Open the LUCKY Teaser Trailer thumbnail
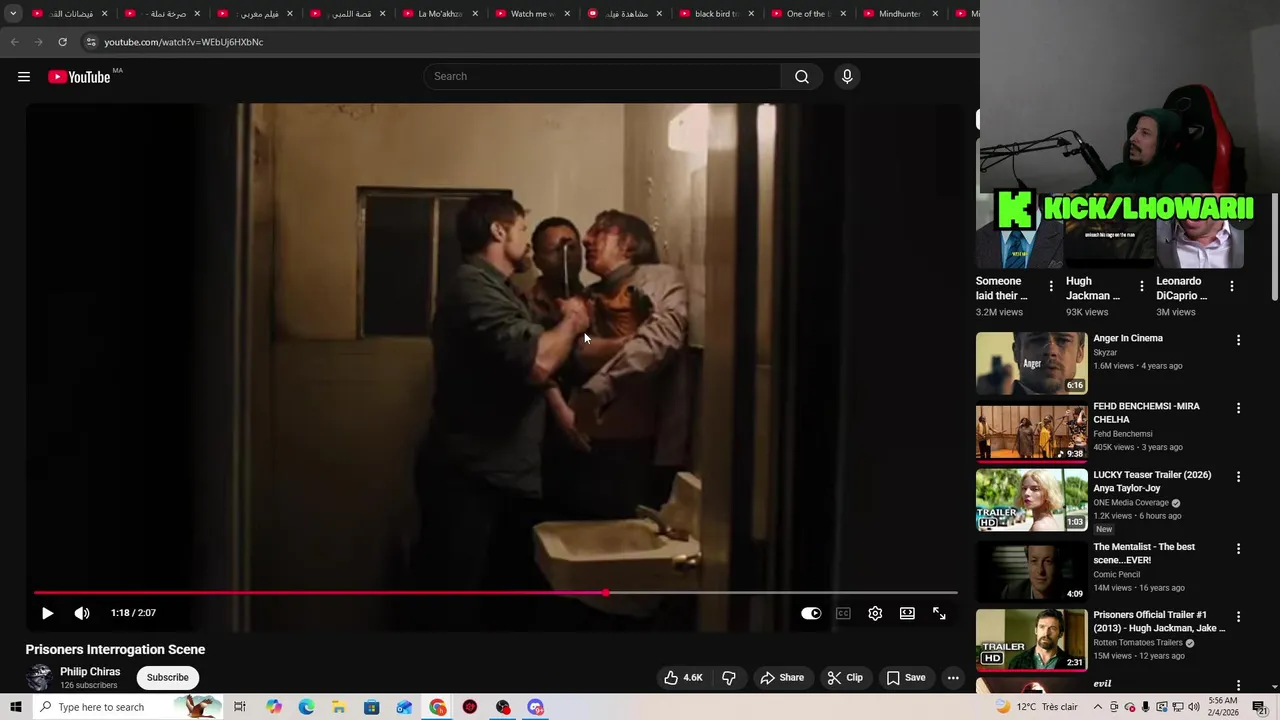1280x720 pixels. [x=1031, y=500]
